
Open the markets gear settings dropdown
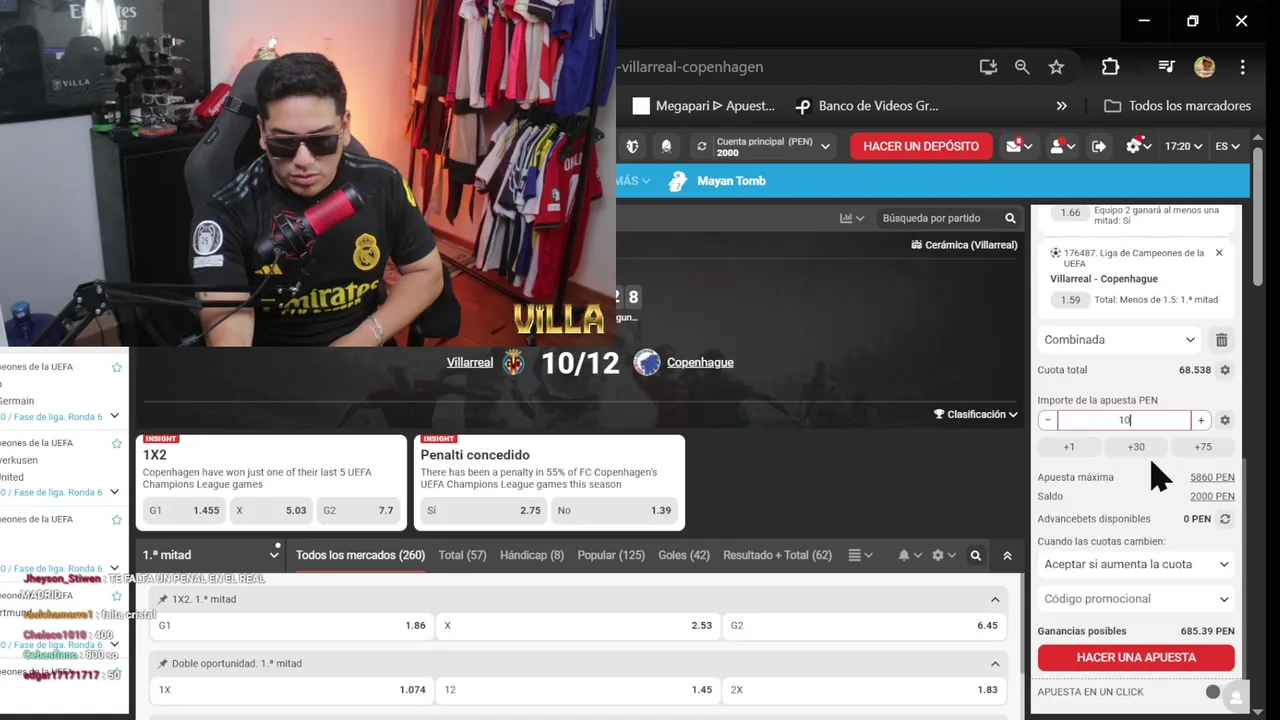pos(943,555)
